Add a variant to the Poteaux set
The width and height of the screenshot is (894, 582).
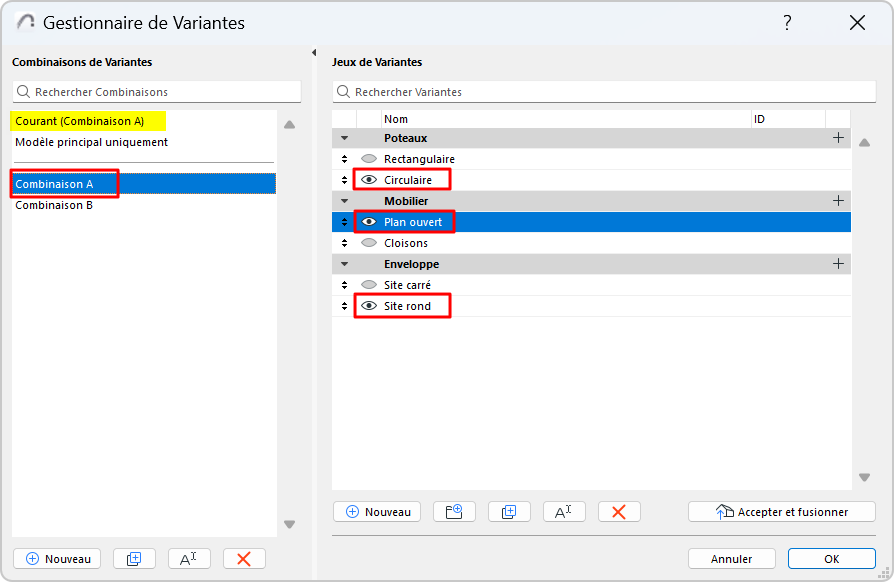(838, 138)
